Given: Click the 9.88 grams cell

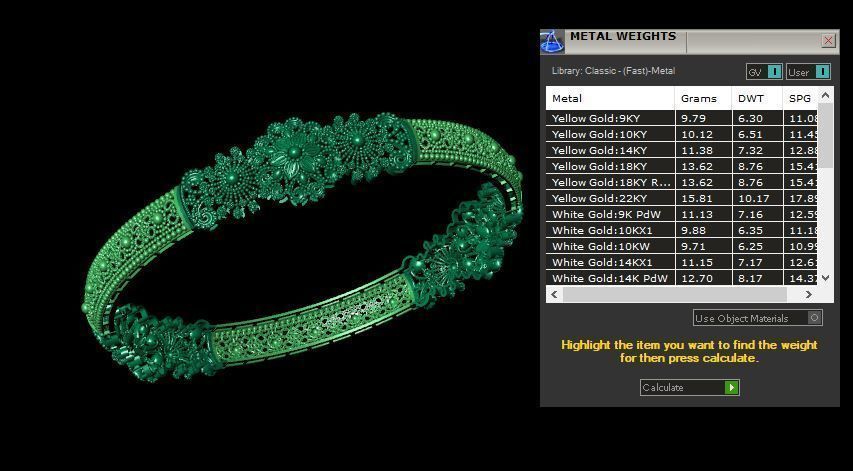Looking at the screenshot, I should pos(703,231).
